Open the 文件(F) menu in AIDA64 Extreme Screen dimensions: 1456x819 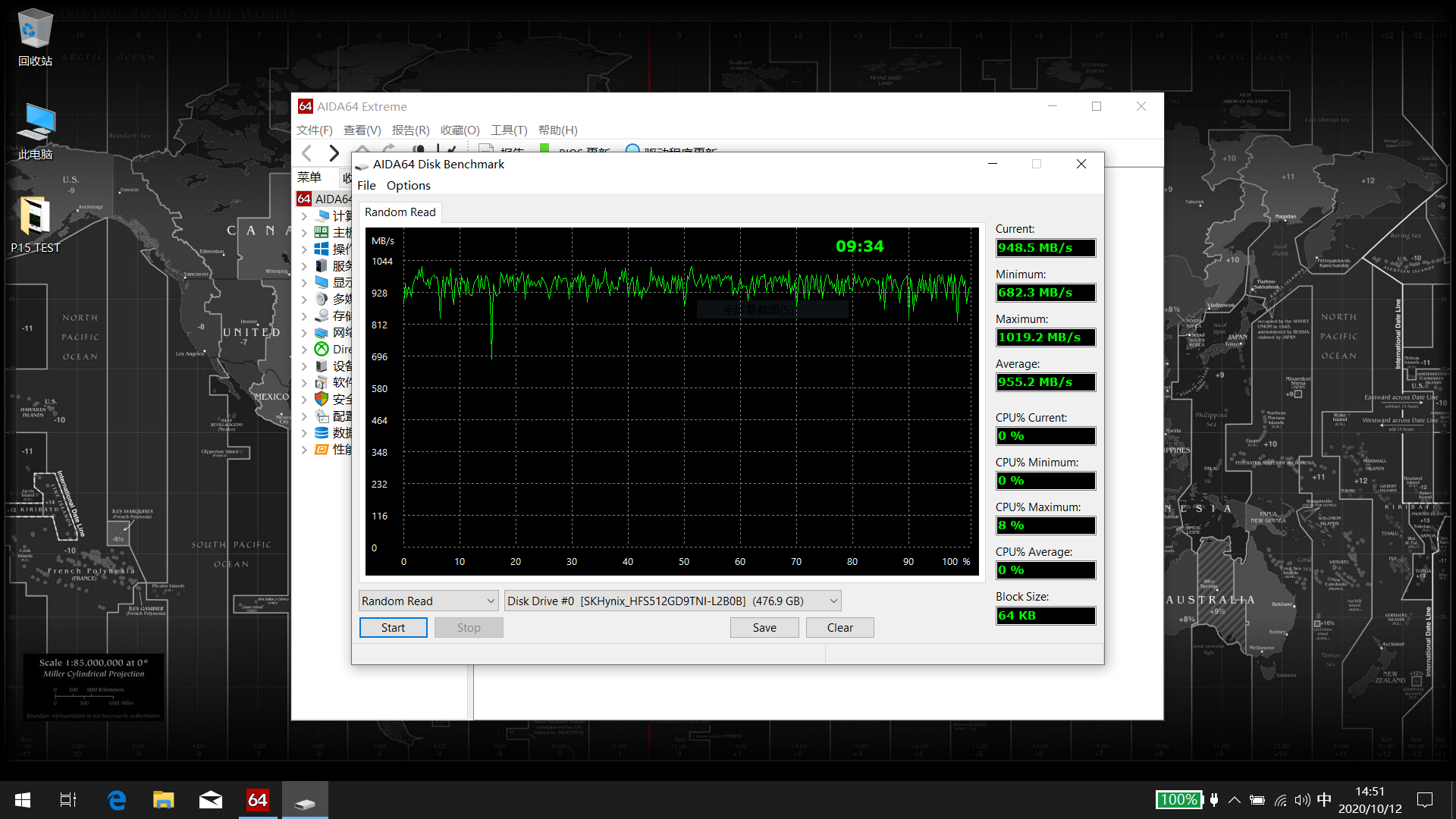coord(315,130)
